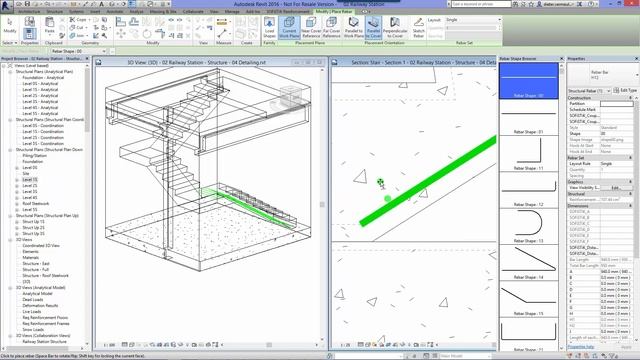This screenshot has height=360, width=640.
Task: Select Rebar Shape : 12 thumbnail
Action: [x=528, y=190]
